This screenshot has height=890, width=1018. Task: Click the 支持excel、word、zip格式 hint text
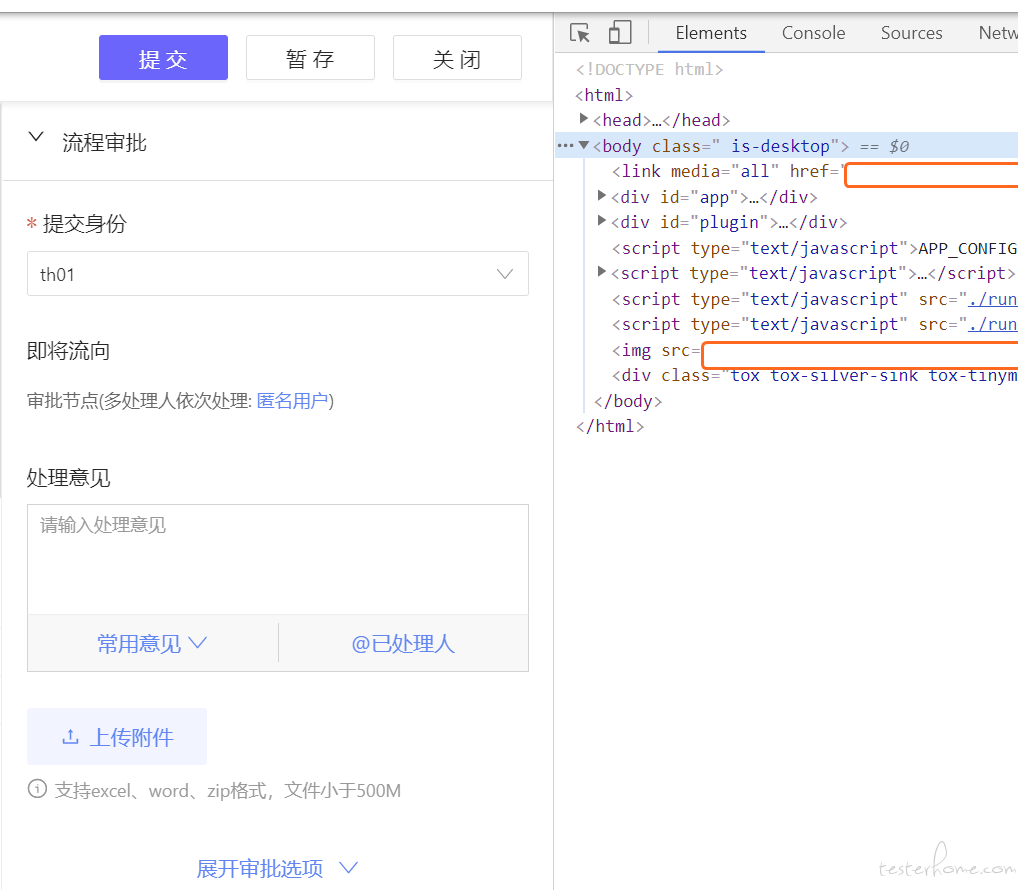(228, 791)
